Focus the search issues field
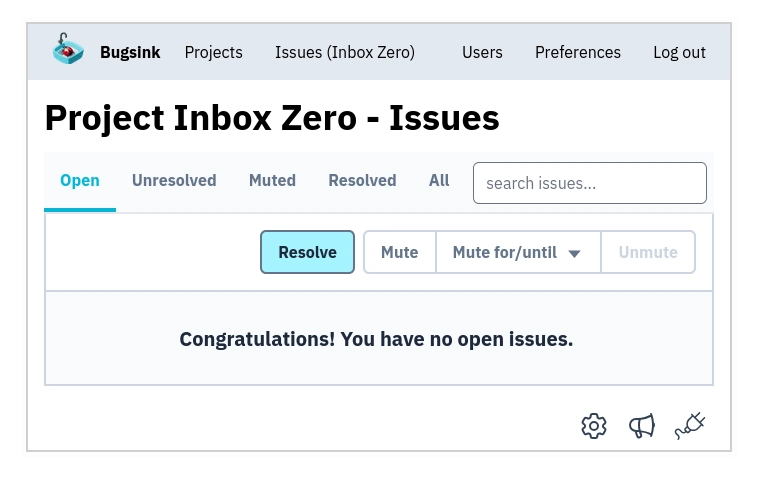The image size is (761, 479). pyautogui.click(x=590, y=183)
